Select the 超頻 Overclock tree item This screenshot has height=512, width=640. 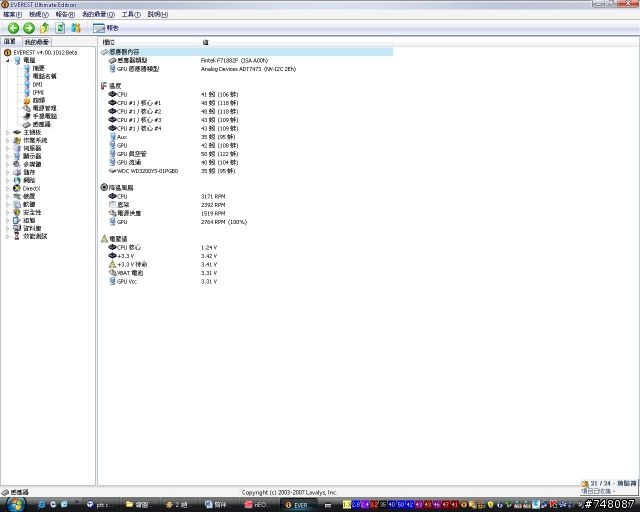click(x=38, y=100)
